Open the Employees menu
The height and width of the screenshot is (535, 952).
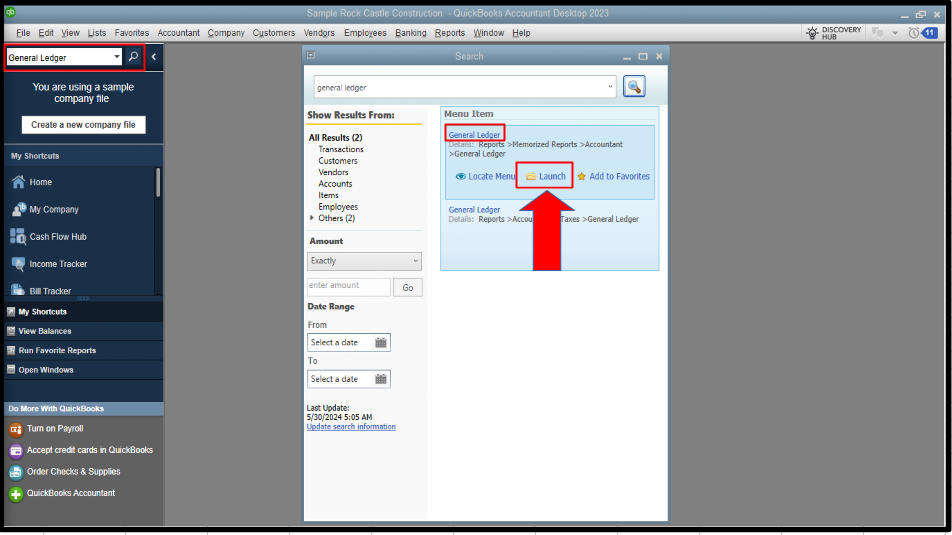(365, 33)
